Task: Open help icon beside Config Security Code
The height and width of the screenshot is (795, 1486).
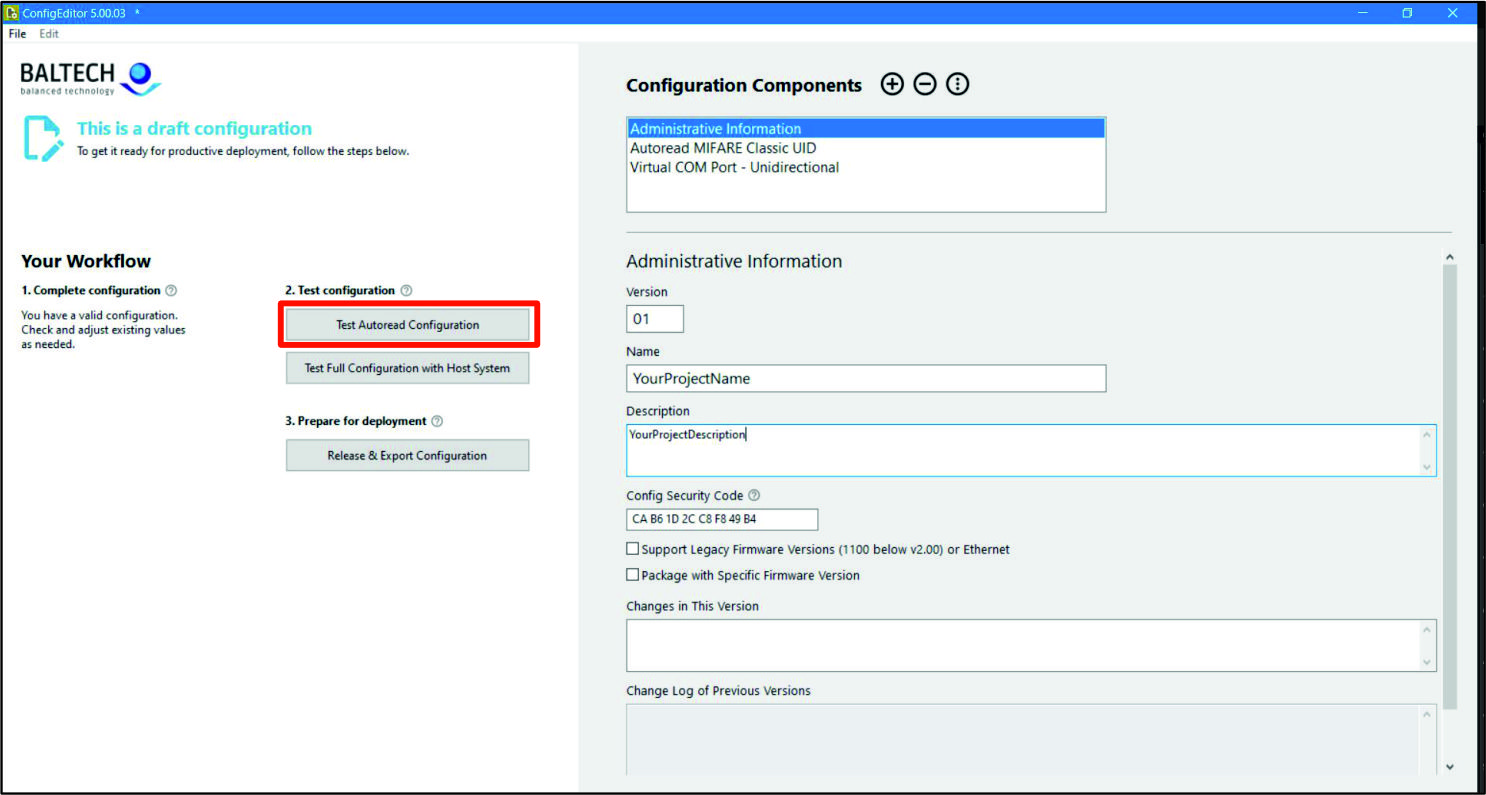Action: 754,496
